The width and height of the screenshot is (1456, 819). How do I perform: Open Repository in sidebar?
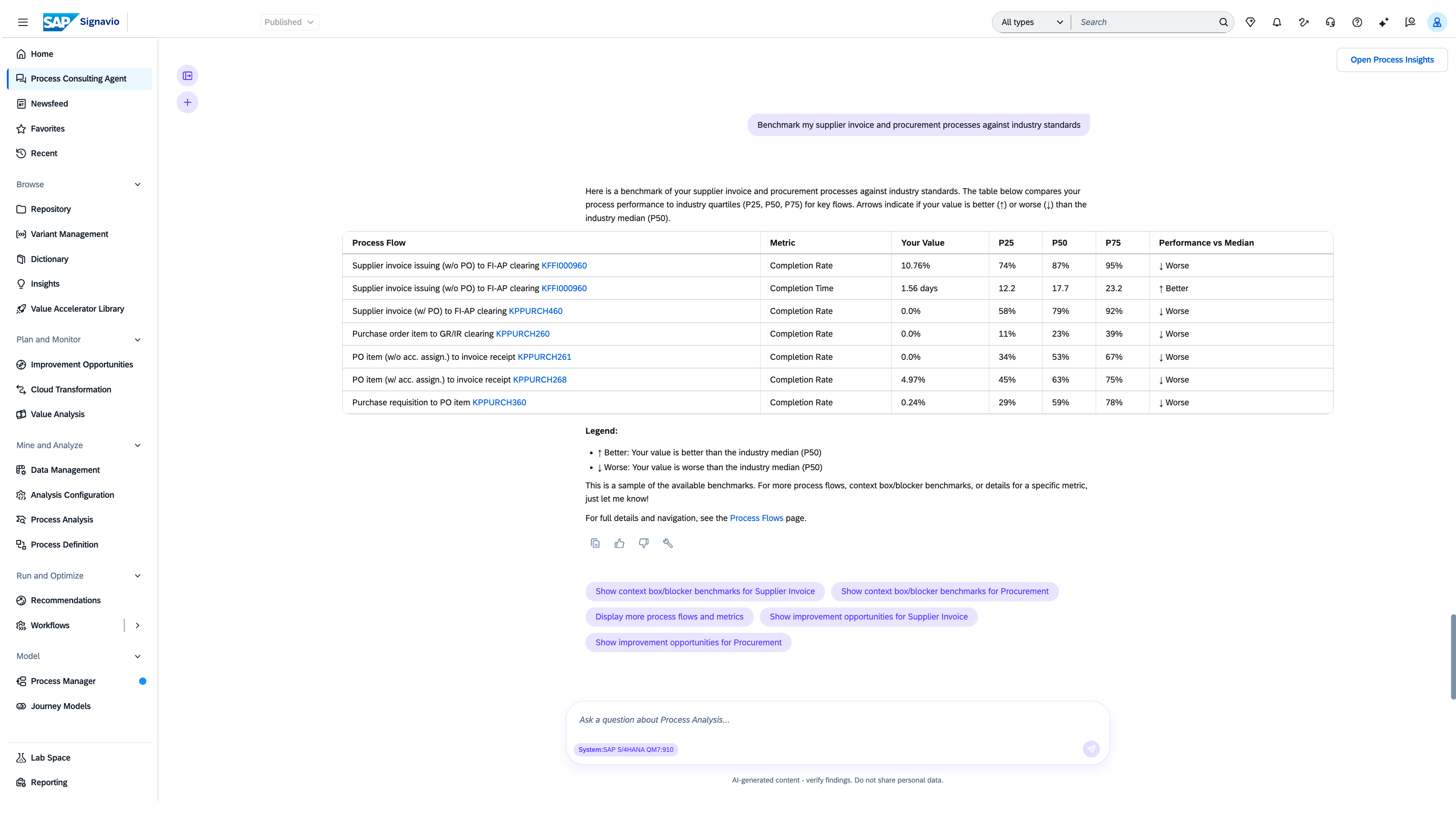79,209
